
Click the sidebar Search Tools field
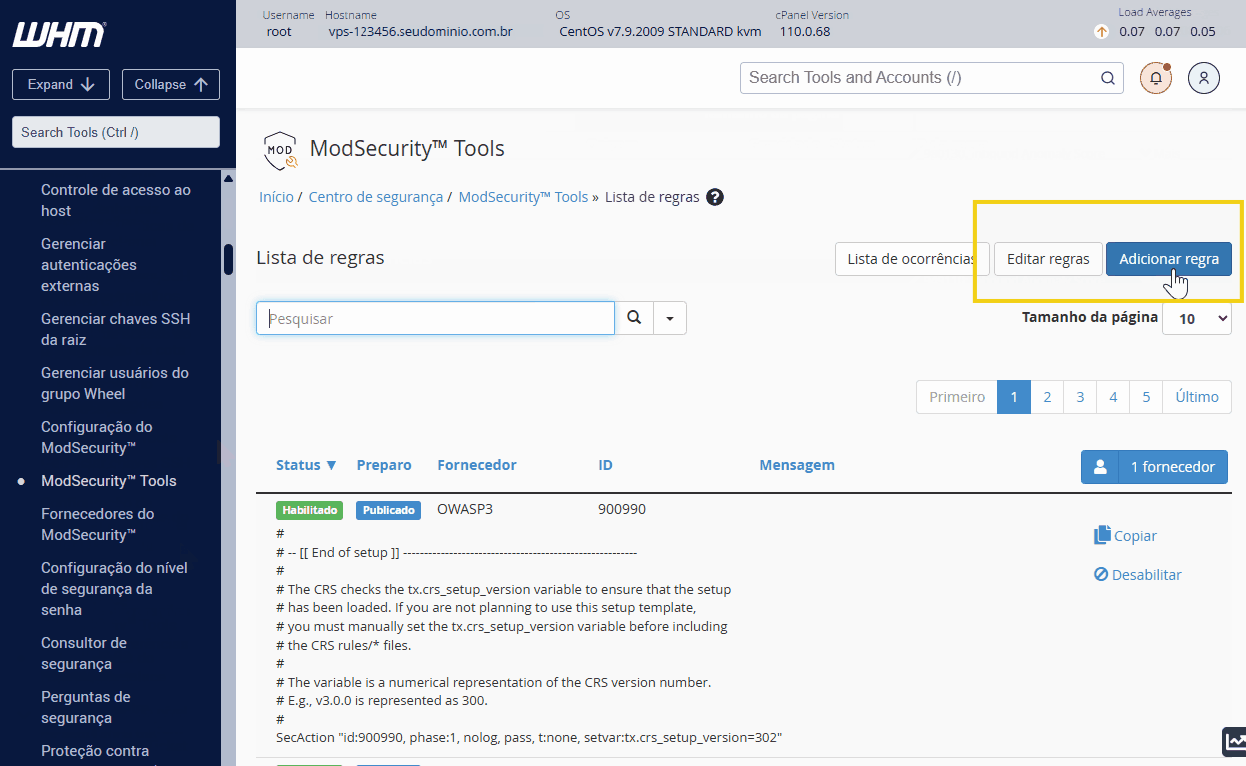(115, 132)
